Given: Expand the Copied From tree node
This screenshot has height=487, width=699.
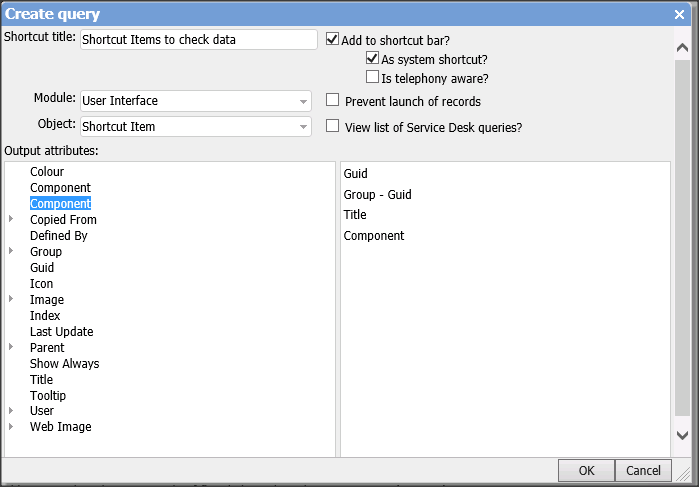Looking at the screenshot, I should click(x=11, y=219).
